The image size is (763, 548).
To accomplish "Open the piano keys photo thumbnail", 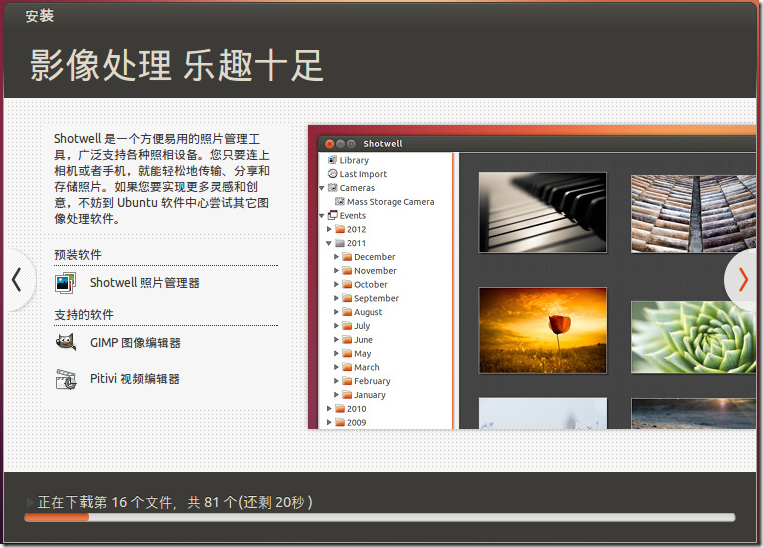I will tap(543, 212).
